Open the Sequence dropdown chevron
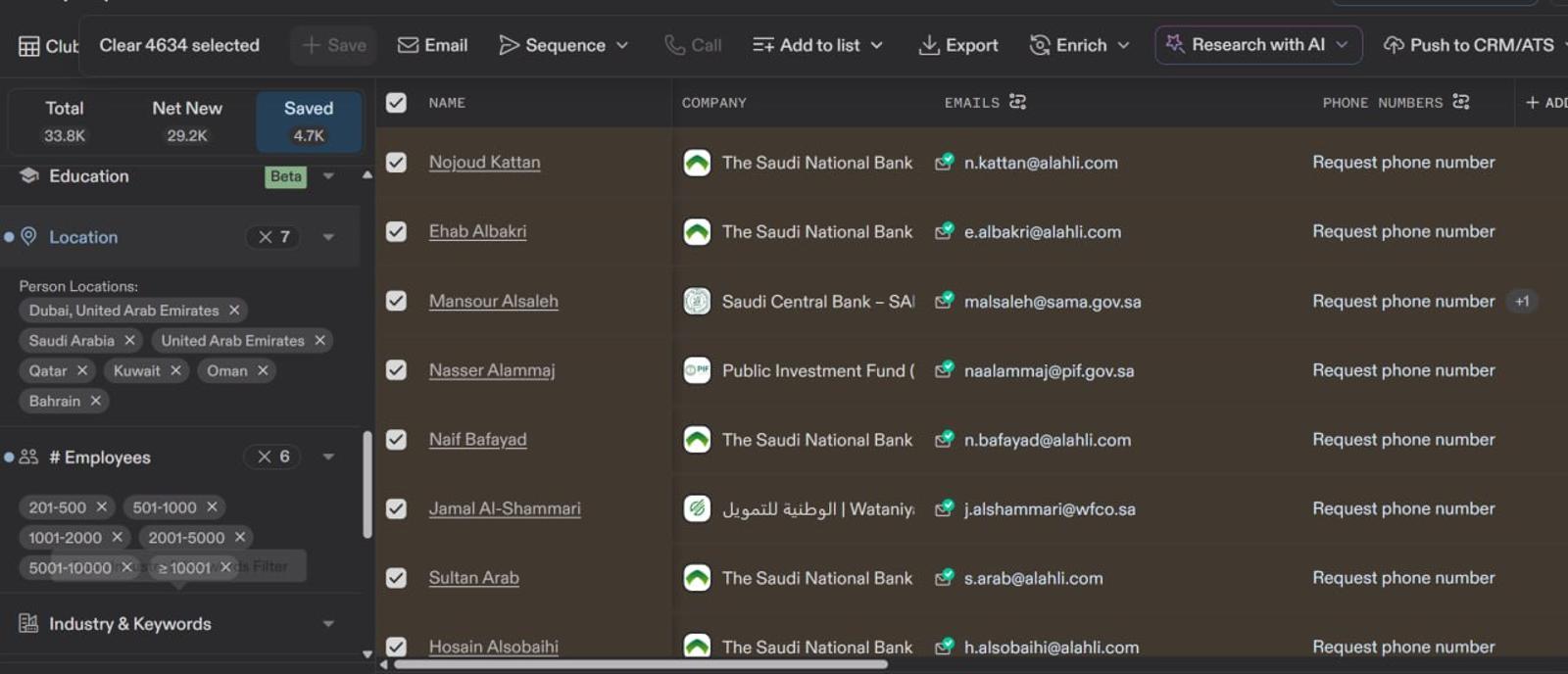This screenshot has width=1568, height=674. click(x=622, y=45)
